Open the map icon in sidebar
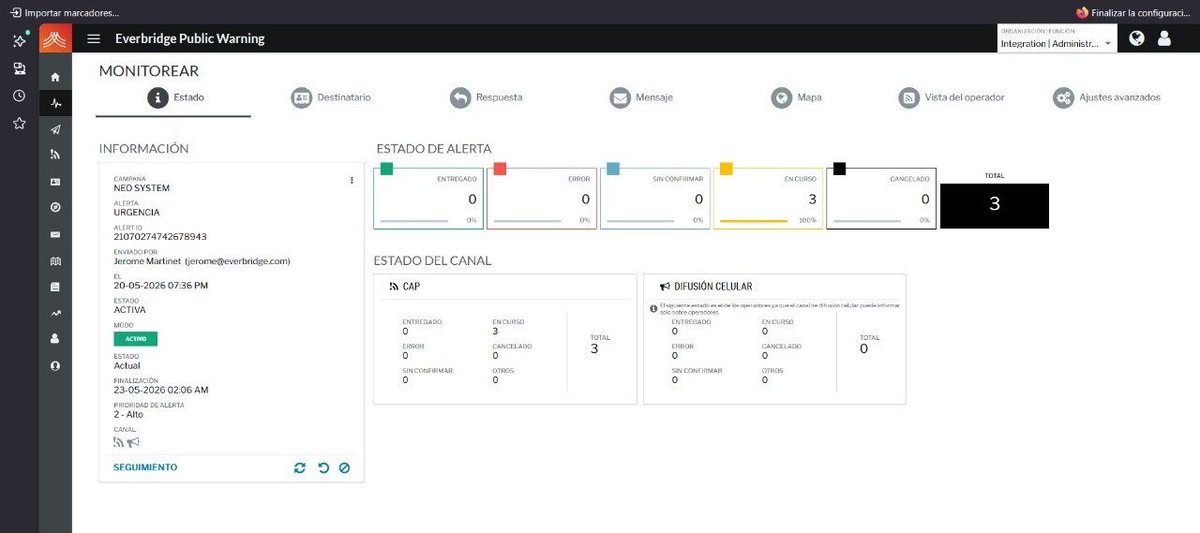 click(x=55, y=261)
